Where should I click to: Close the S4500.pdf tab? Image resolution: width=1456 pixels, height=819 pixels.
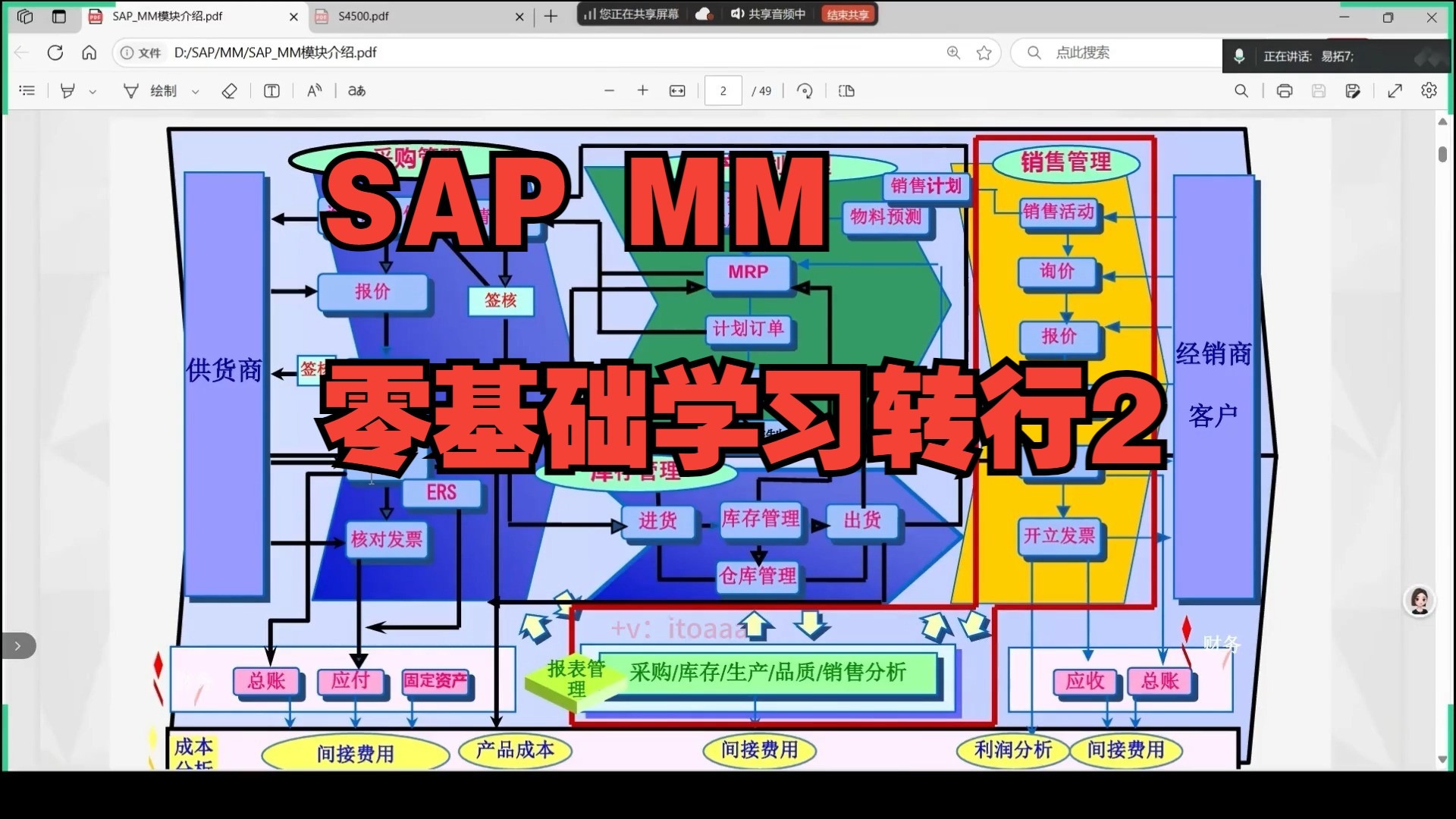pyautogui.click(x=519, y=17)
